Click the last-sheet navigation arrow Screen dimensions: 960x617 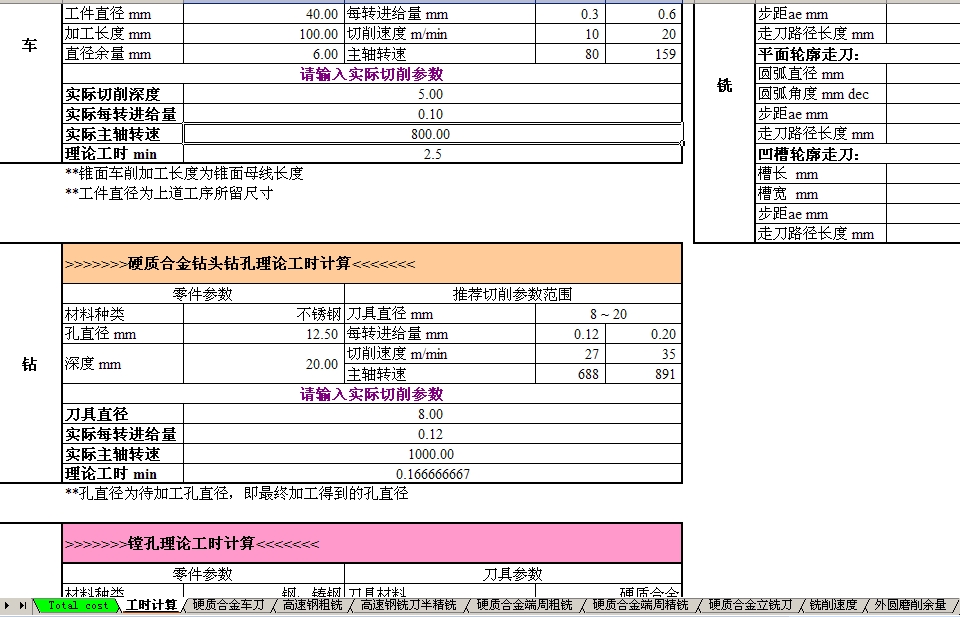coord(23,605)
